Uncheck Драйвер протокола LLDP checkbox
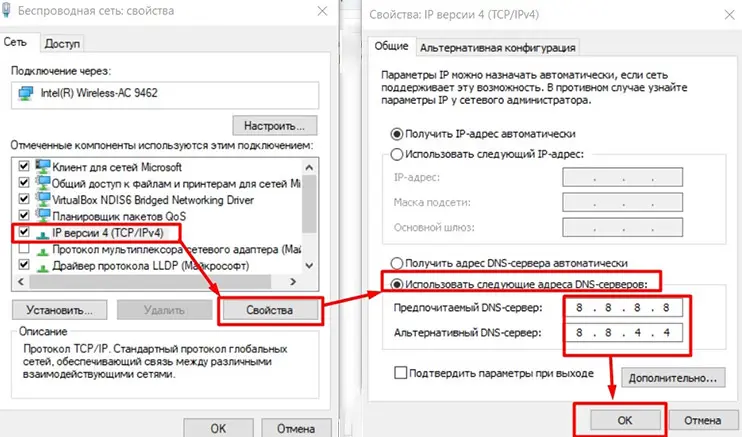This screenshot has height=437, width=742. point(24,265)
